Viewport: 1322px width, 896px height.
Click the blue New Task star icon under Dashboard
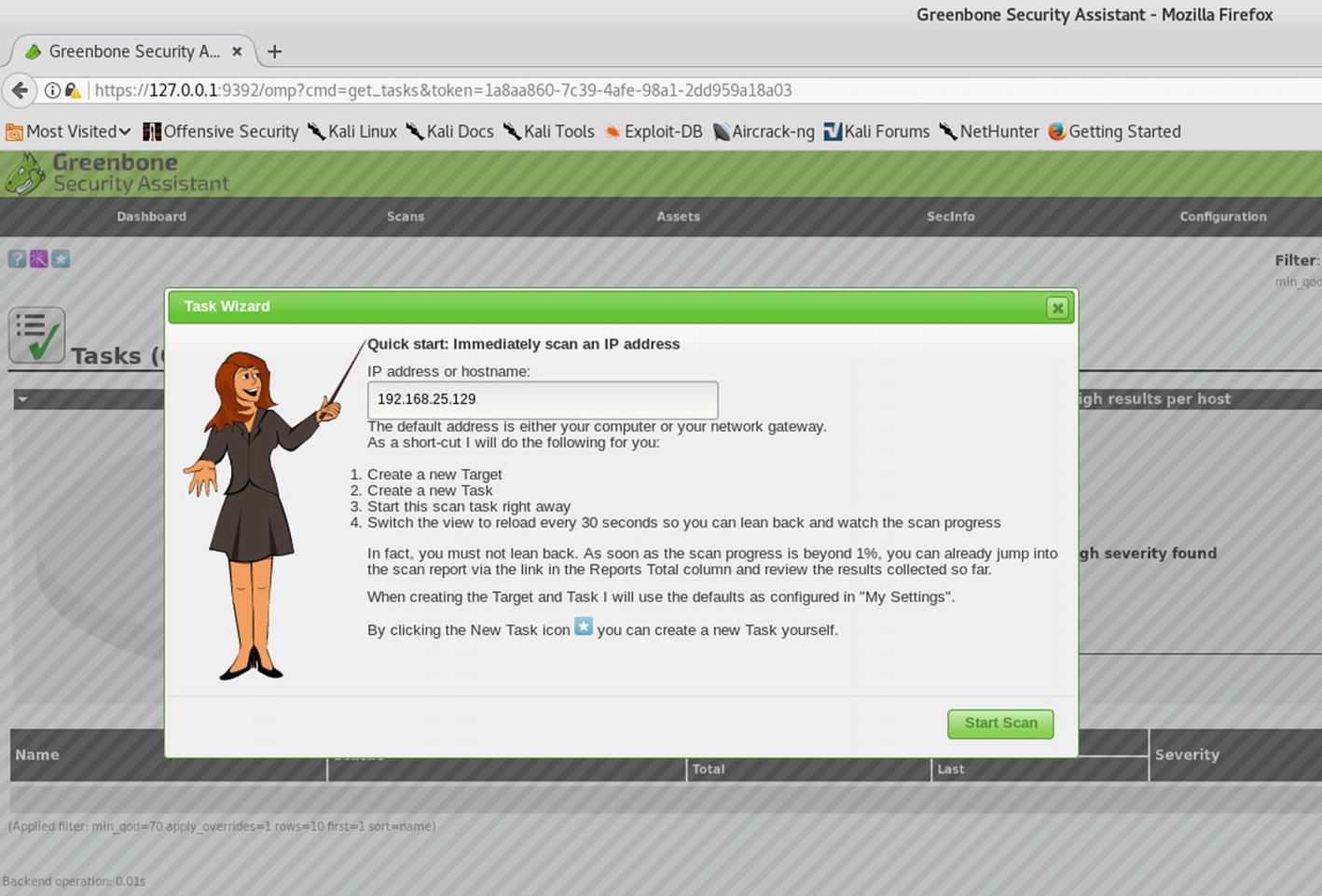tap(61, 259)
